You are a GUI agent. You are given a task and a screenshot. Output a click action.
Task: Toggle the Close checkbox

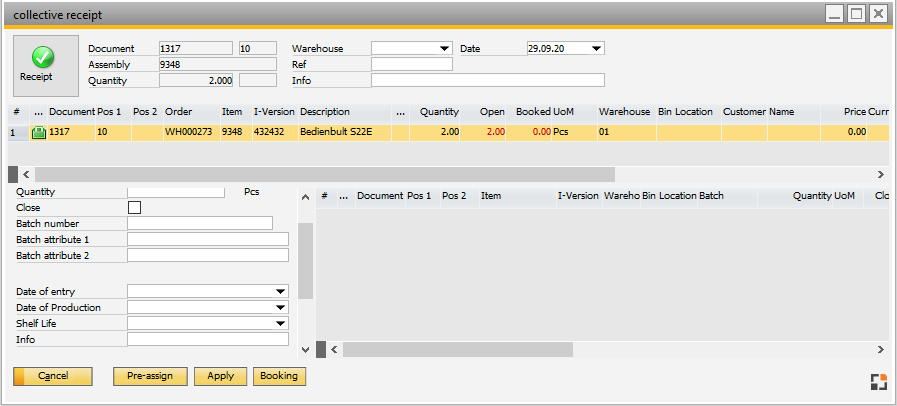[135, 207]
